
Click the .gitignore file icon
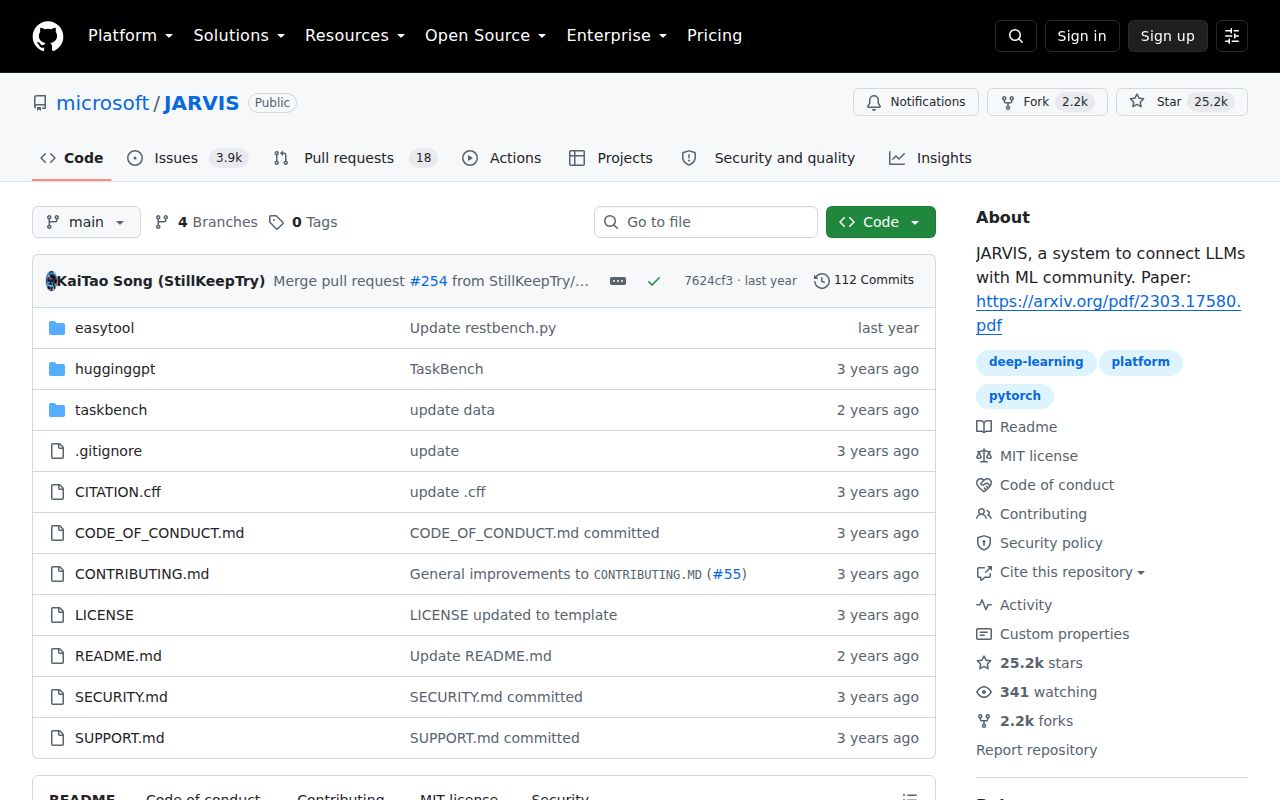click(57, 451)
